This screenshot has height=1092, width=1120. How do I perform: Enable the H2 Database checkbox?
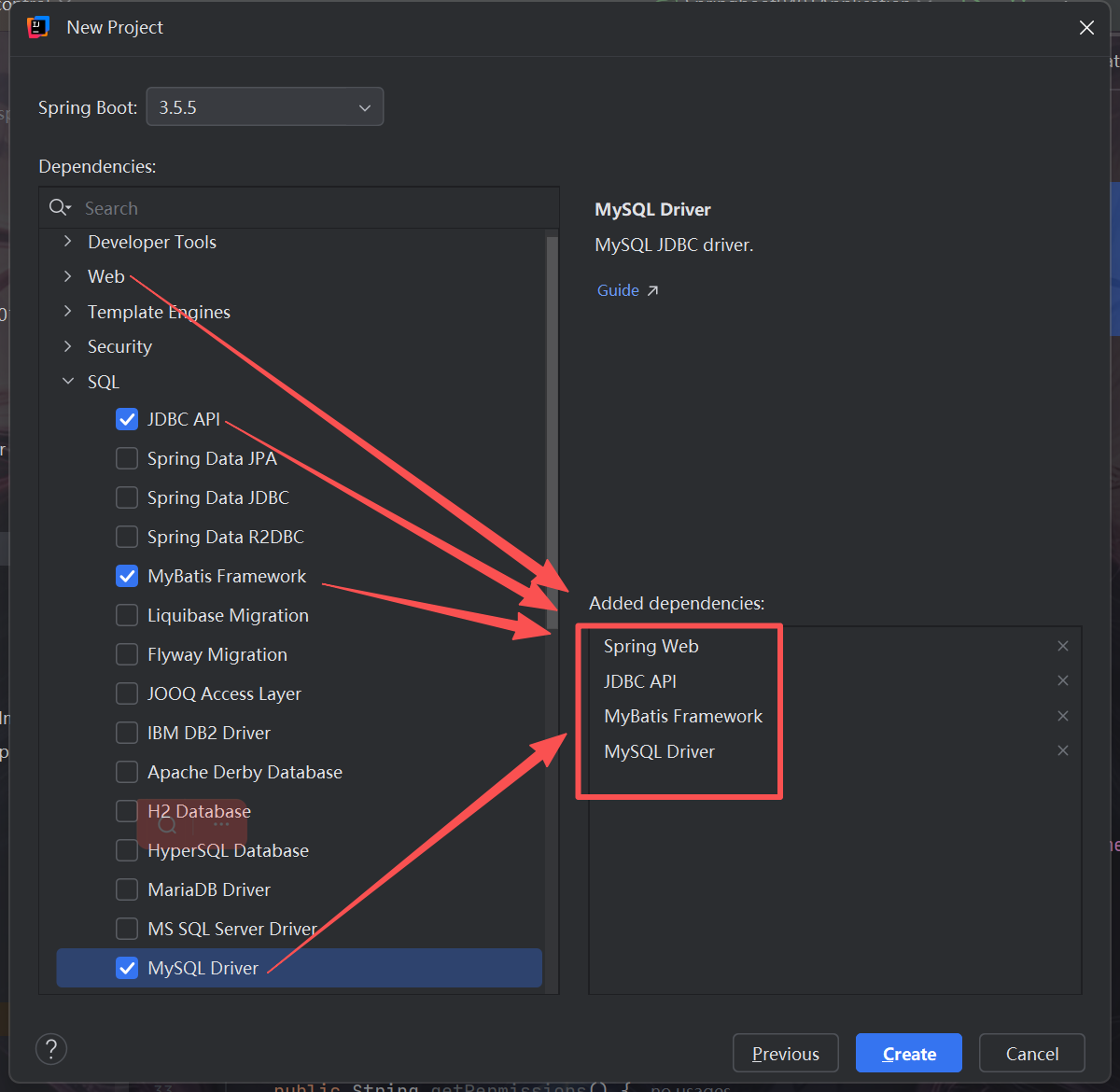tap(127, 811)
